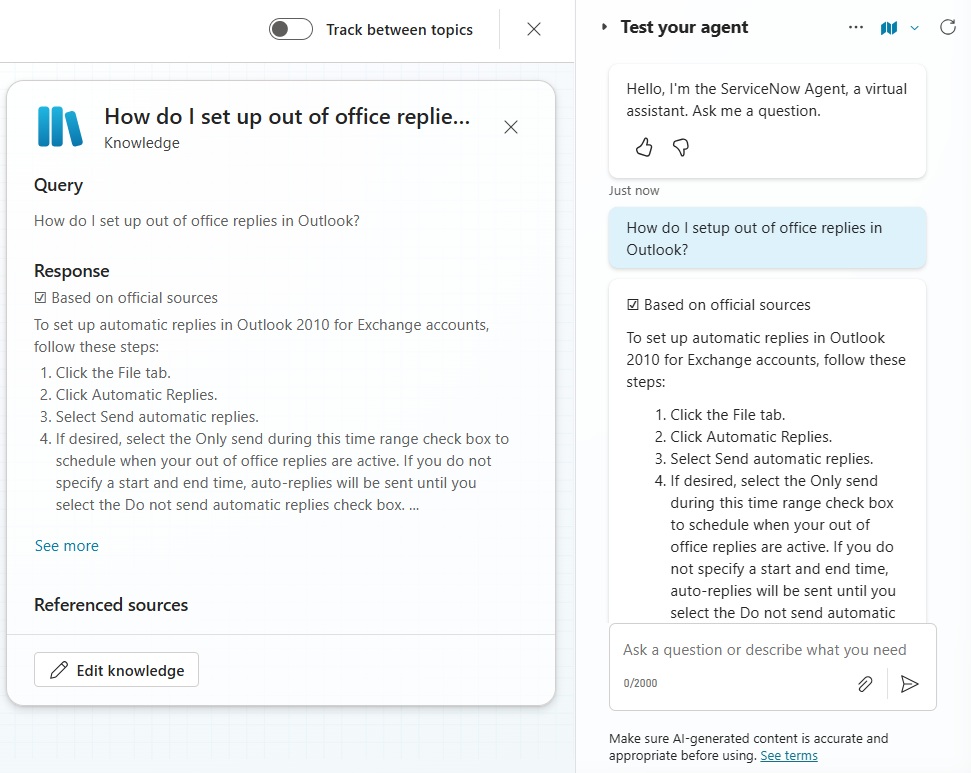The height and width of the screenshot is (773, 971).
Task: Give a thumbs down to the greeting
Action: [x=681, y=147]
